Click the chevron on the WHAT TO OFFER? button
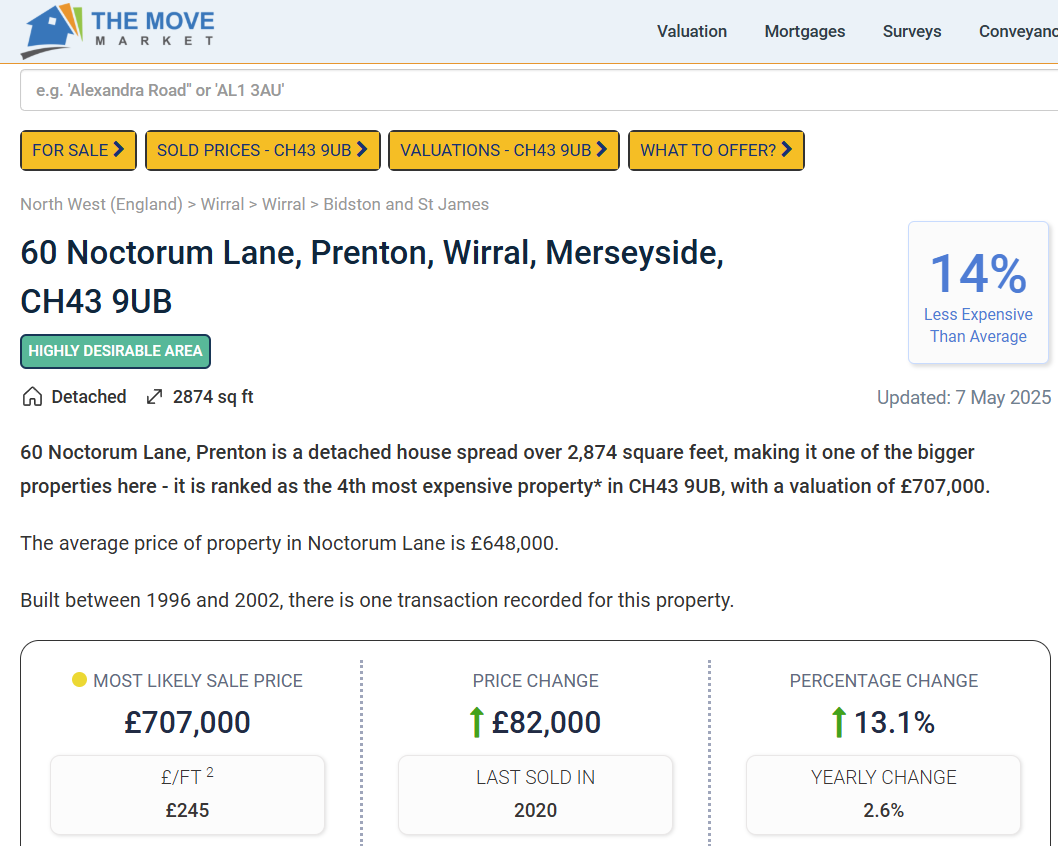This screenshot has width=1058, height=846. click(x=787, y=150)
